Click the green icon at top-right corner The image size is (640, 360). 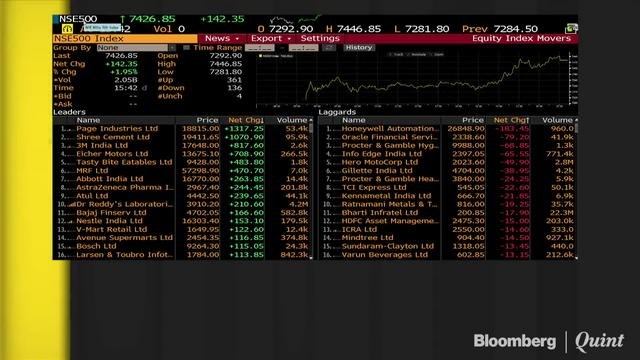tap(571, 29)
